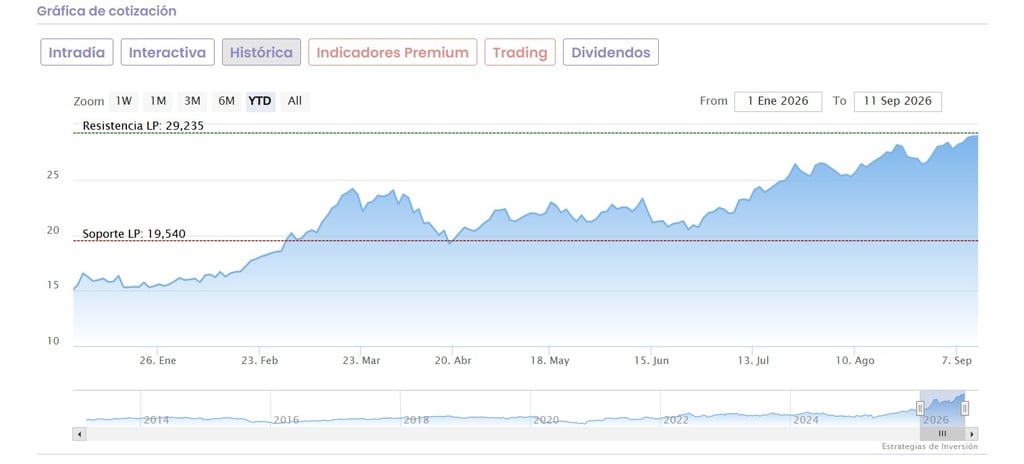Grab the left navigator range handle
Screen dimensions: 1024x464
pyautogui.click(x=920, y=408)
